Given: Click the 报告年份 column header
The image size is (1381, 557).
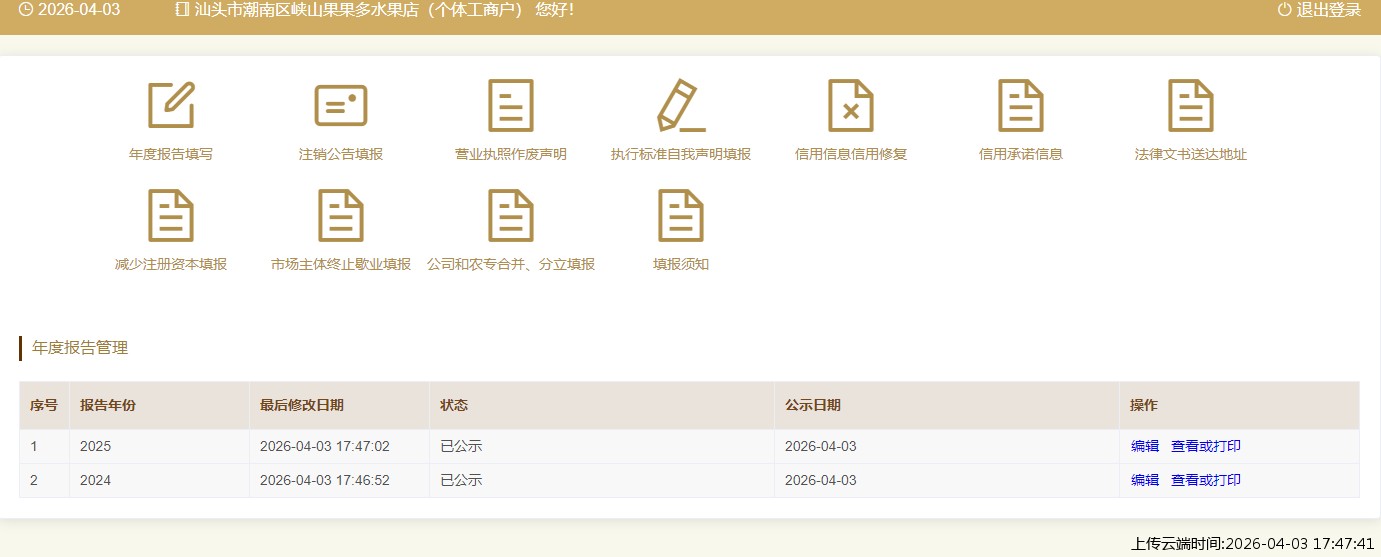Looking at the screenshot, I should [108, 405].
